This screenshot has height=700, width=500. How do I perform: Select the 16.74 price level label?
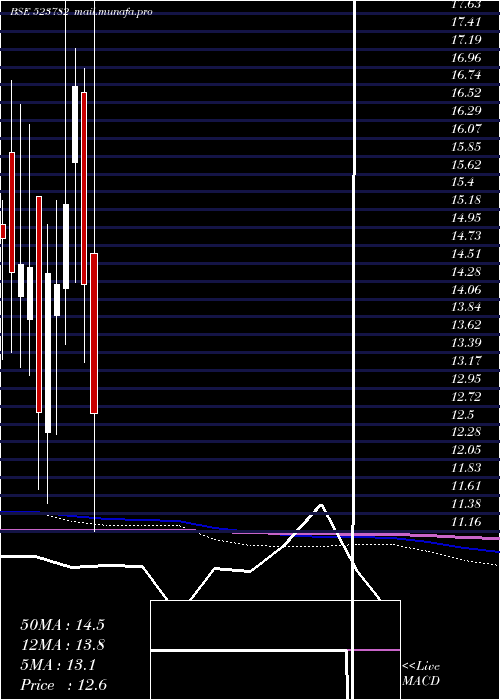click(466, 75)
